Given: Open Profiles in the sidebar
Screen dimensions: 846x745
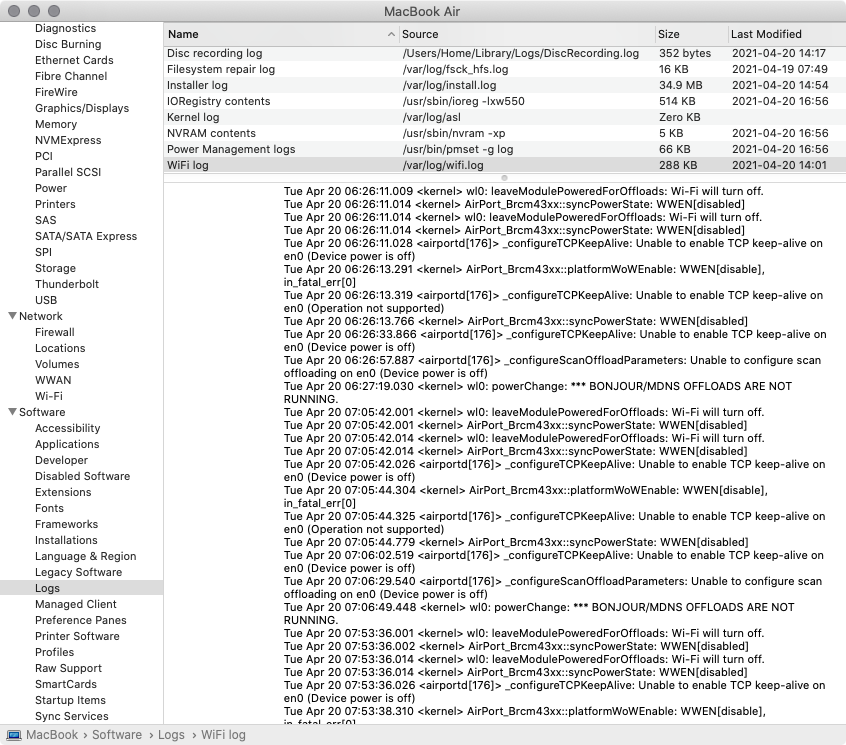Looking at the screenshot, I should tap(54, 652).
